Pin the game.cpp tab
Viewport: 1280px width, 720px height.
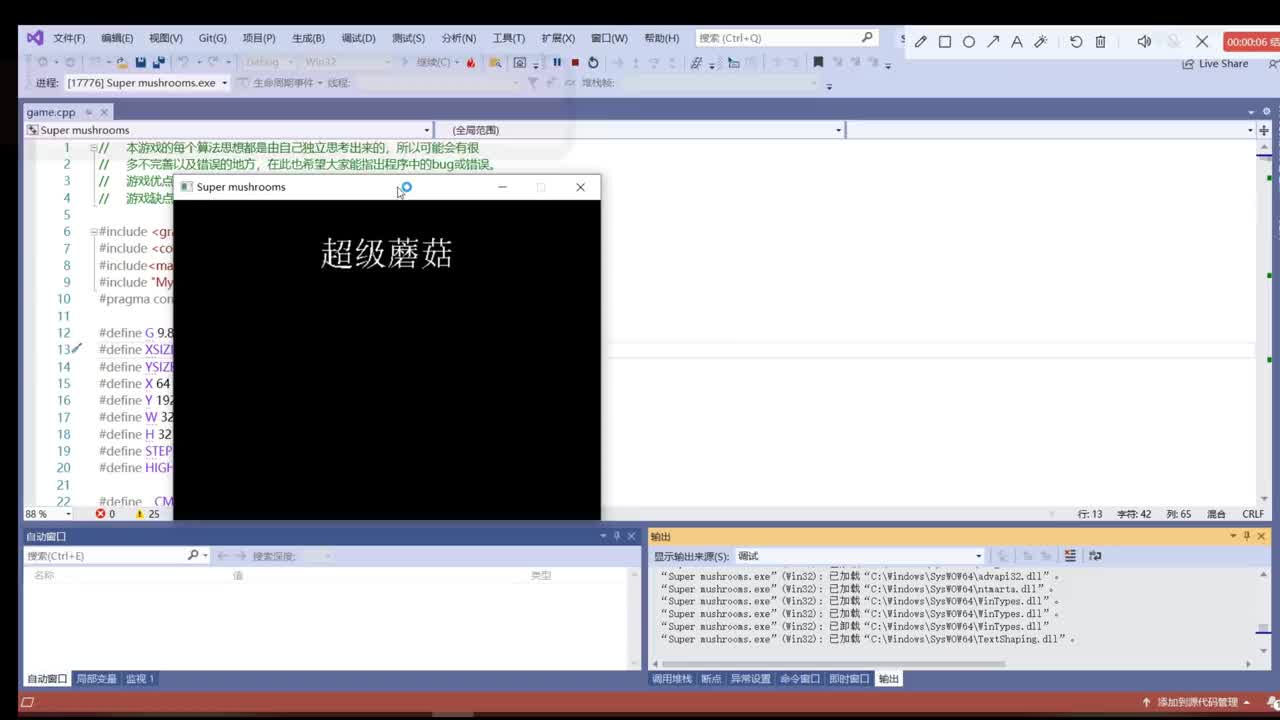[x=88, y=112]
